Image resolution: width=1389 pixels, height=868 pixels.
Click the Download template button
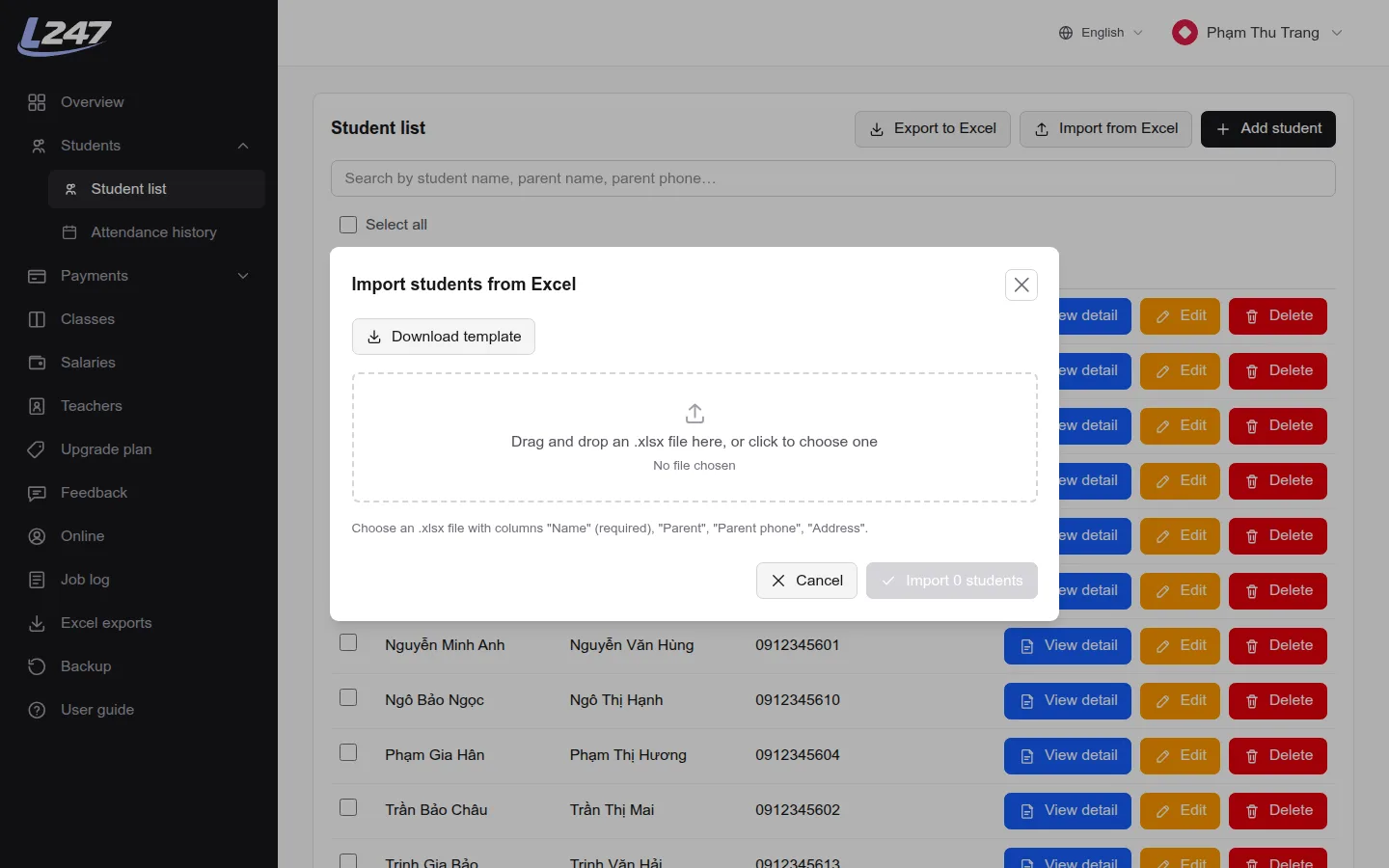444,337
